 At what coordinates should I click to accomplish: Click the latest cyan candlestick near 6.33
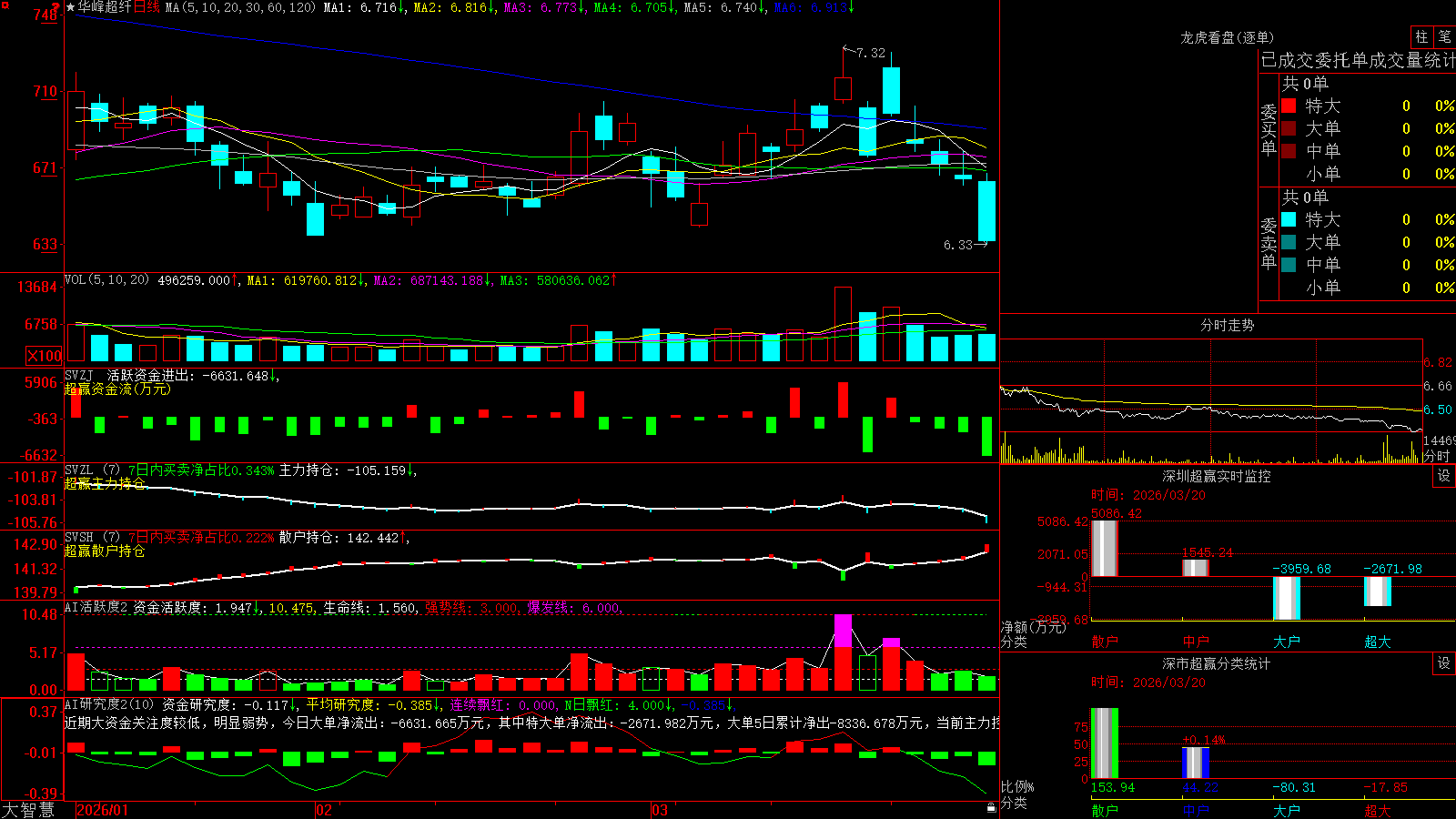point(986,211)
